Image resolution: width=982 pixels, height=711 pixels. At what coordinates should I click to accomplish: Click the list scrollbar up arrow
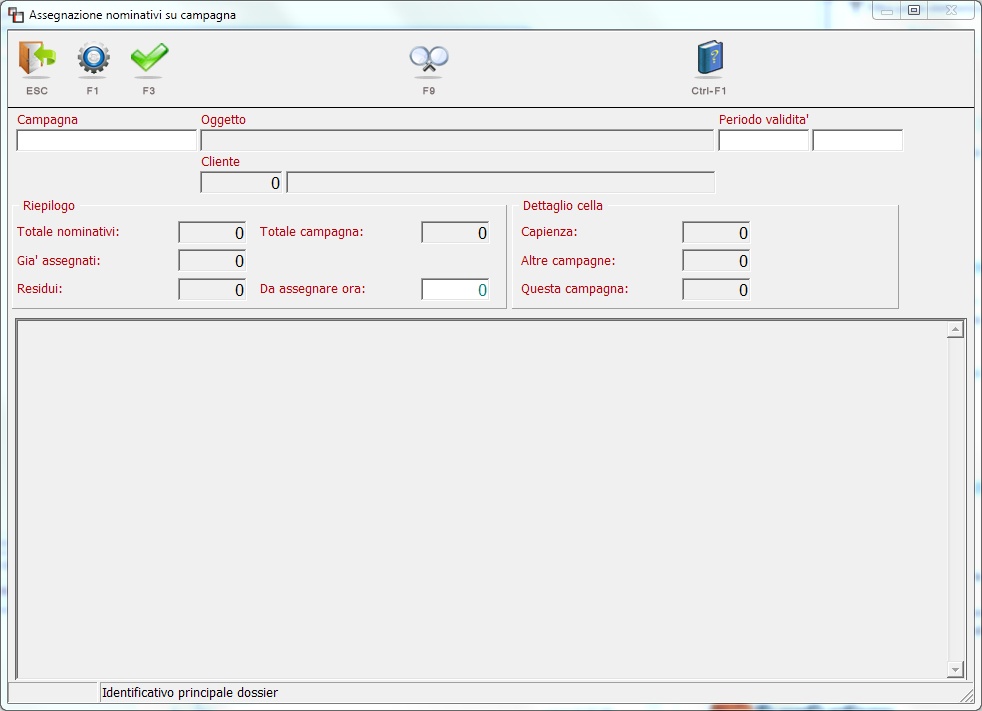955,329
